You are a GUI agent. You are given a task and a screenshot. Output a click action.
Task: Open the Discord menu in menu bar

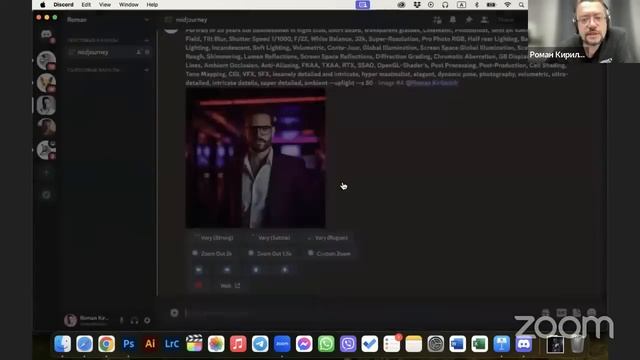click(x=64, y=5)
